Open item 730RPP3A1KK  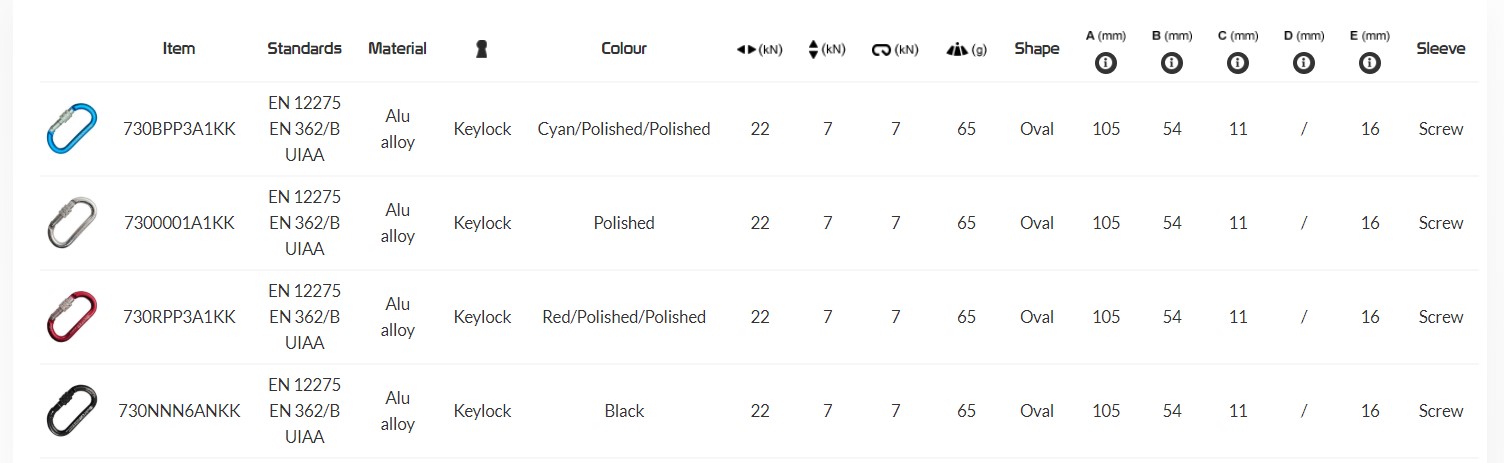[179, 317]
